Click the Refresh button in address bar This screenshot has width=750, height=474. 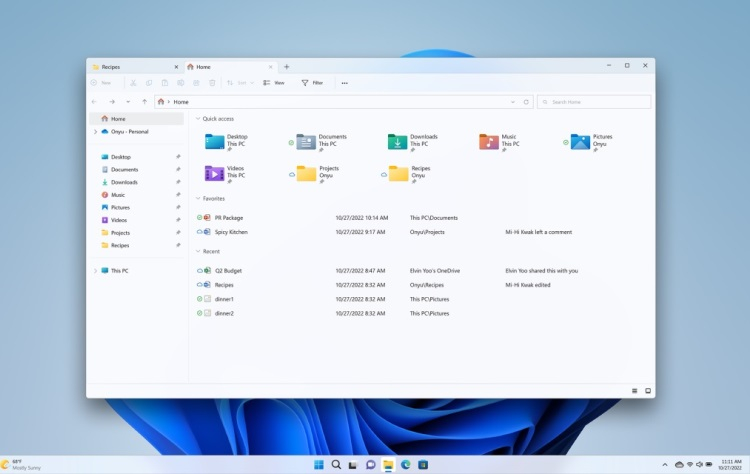[526, 102]
